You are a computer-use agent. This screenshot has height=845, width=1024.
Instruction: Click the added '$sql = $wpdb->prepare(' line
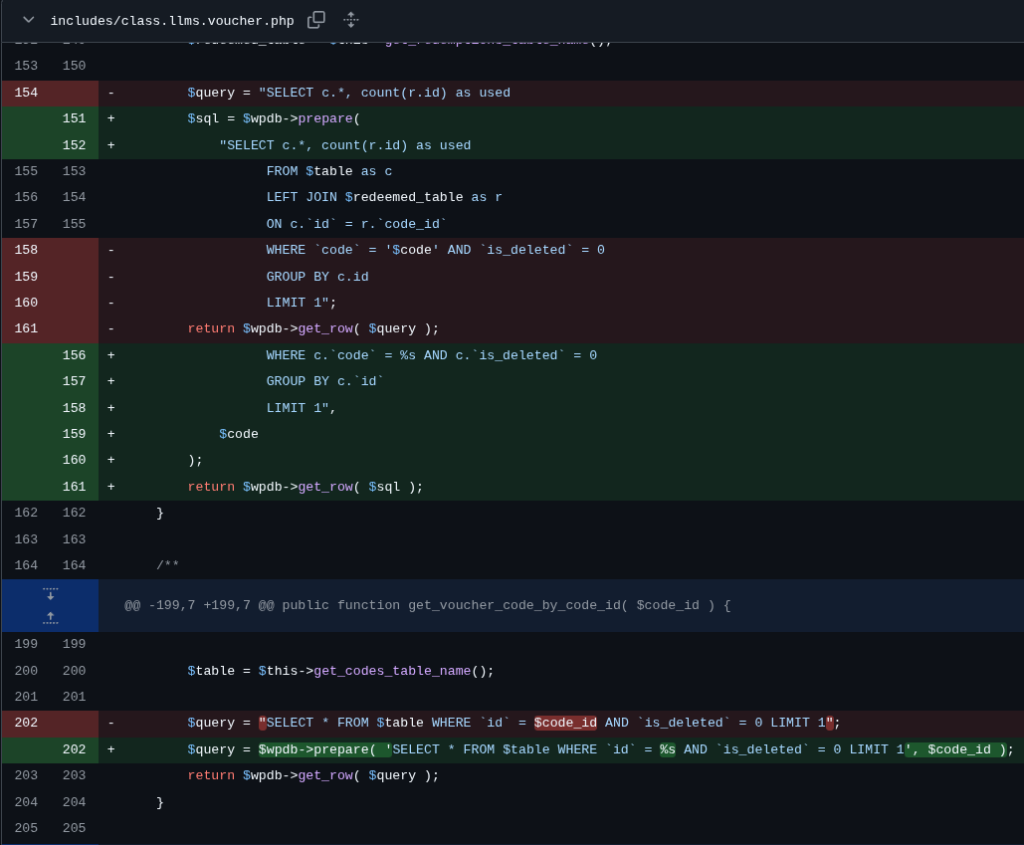pyautogui.click(x=273, y=119)
